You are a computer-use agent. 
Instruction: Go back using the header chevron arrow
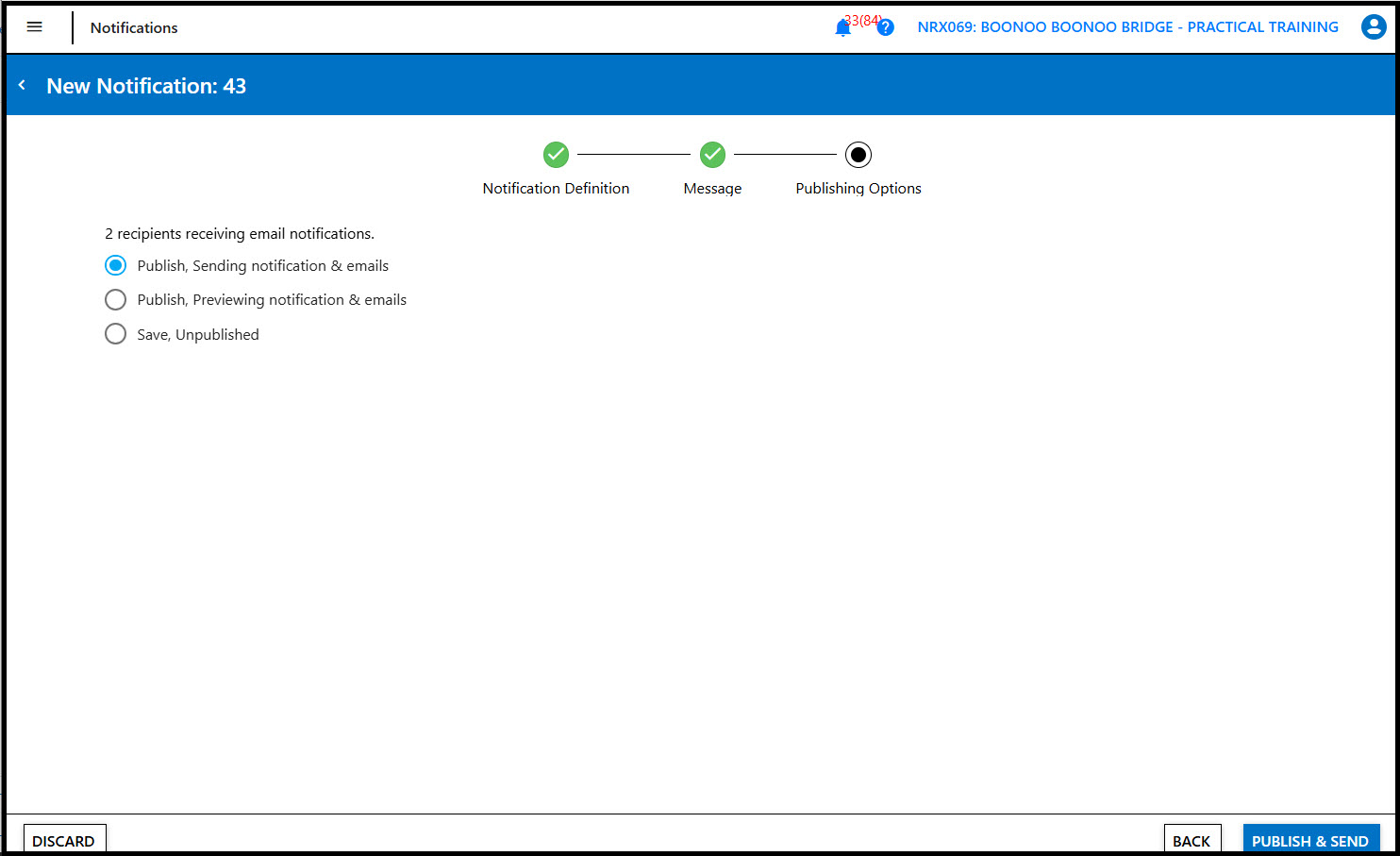pyautogui.click(x=22, y=86)
